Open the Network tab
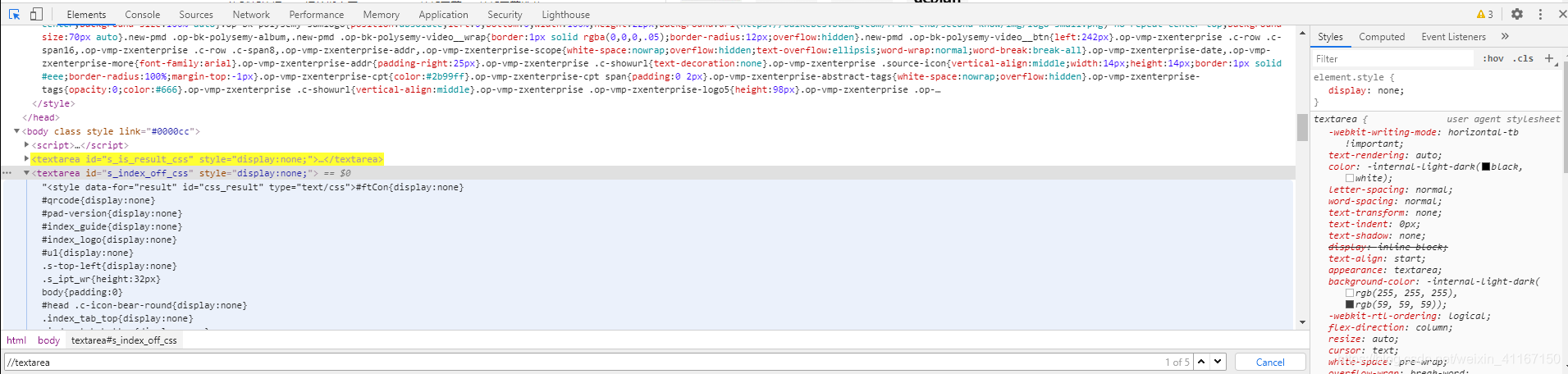This screenshot has height=374, width=1568. point(251,15)
